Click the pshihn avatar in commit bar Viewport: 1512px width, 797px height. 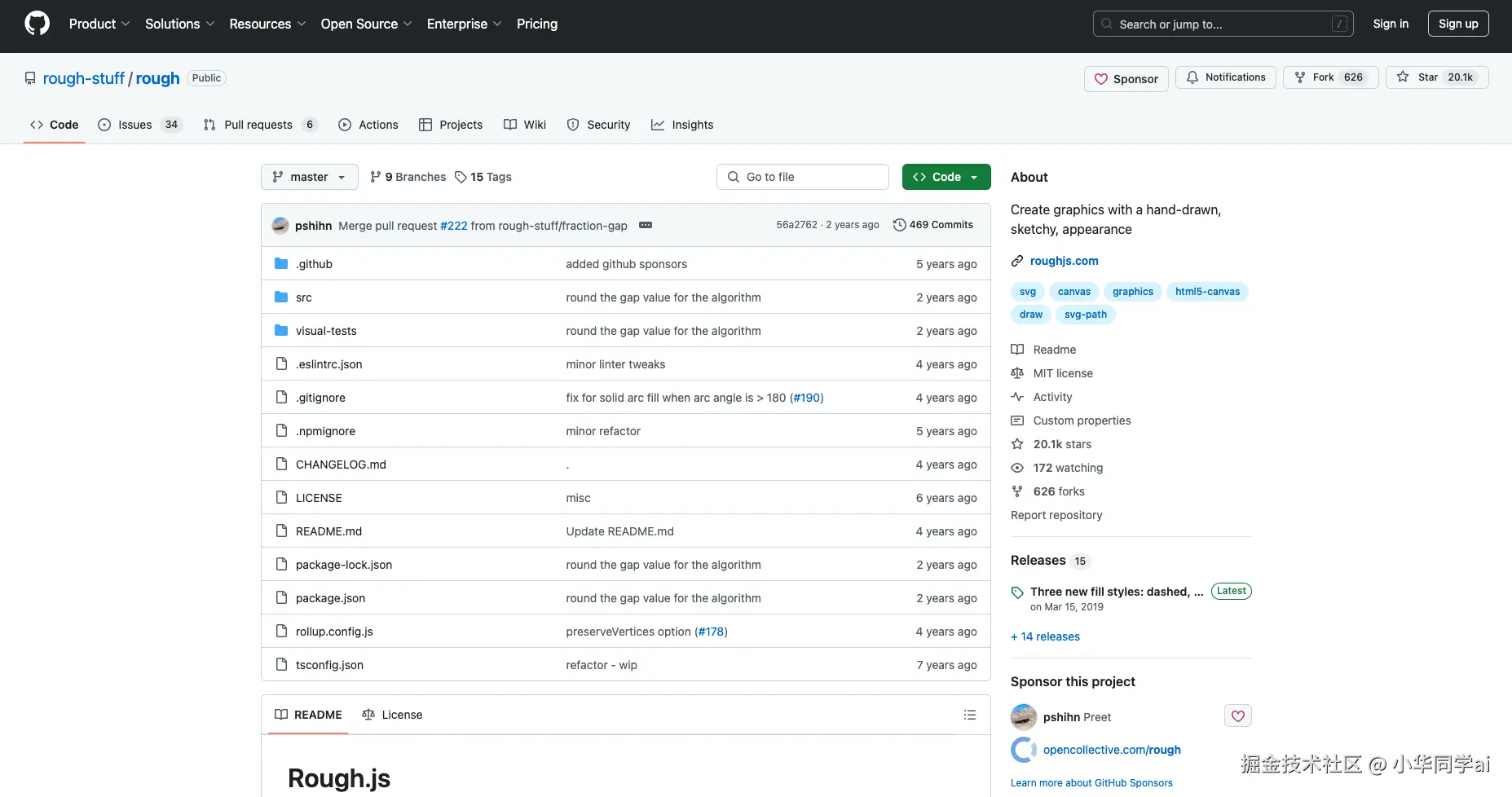click(x=280, y=225)
